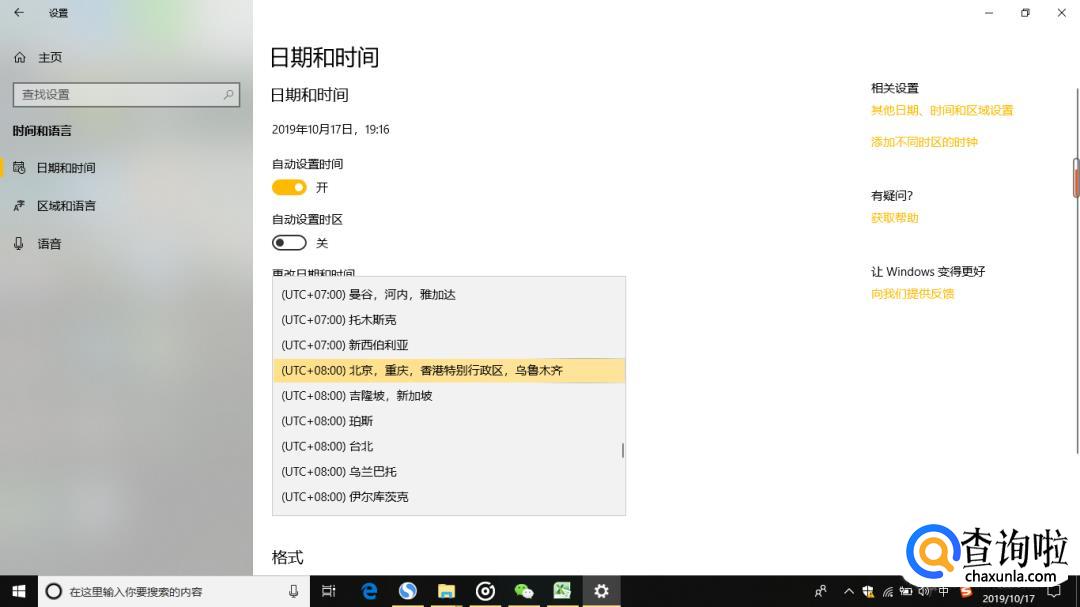Open File Explorer from taskbar
The image size is (1080, 607).
pyautogui.click(x=446, y=591)
